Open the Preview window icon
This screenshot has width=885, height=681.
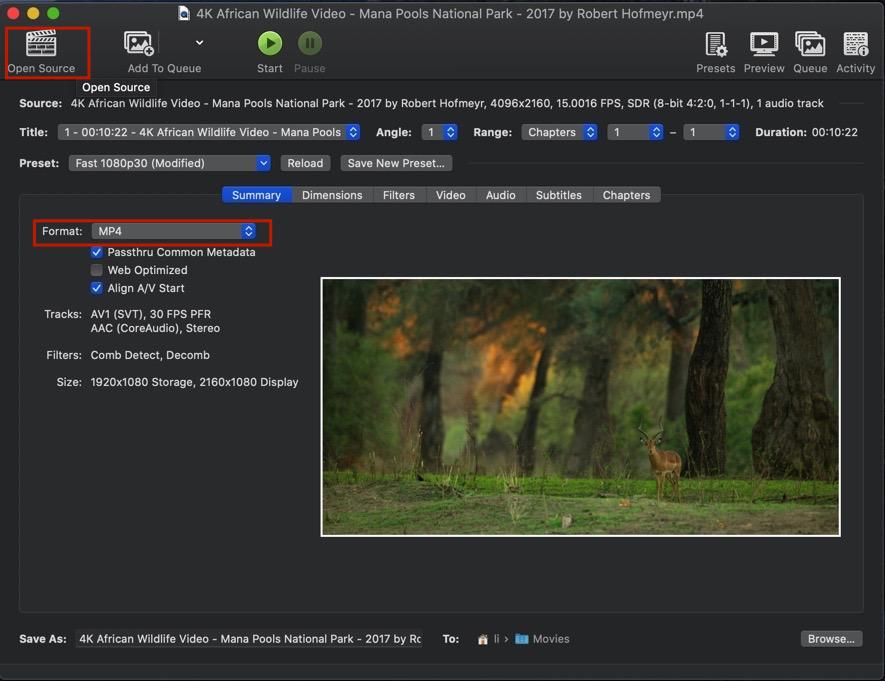pos(763,43)
